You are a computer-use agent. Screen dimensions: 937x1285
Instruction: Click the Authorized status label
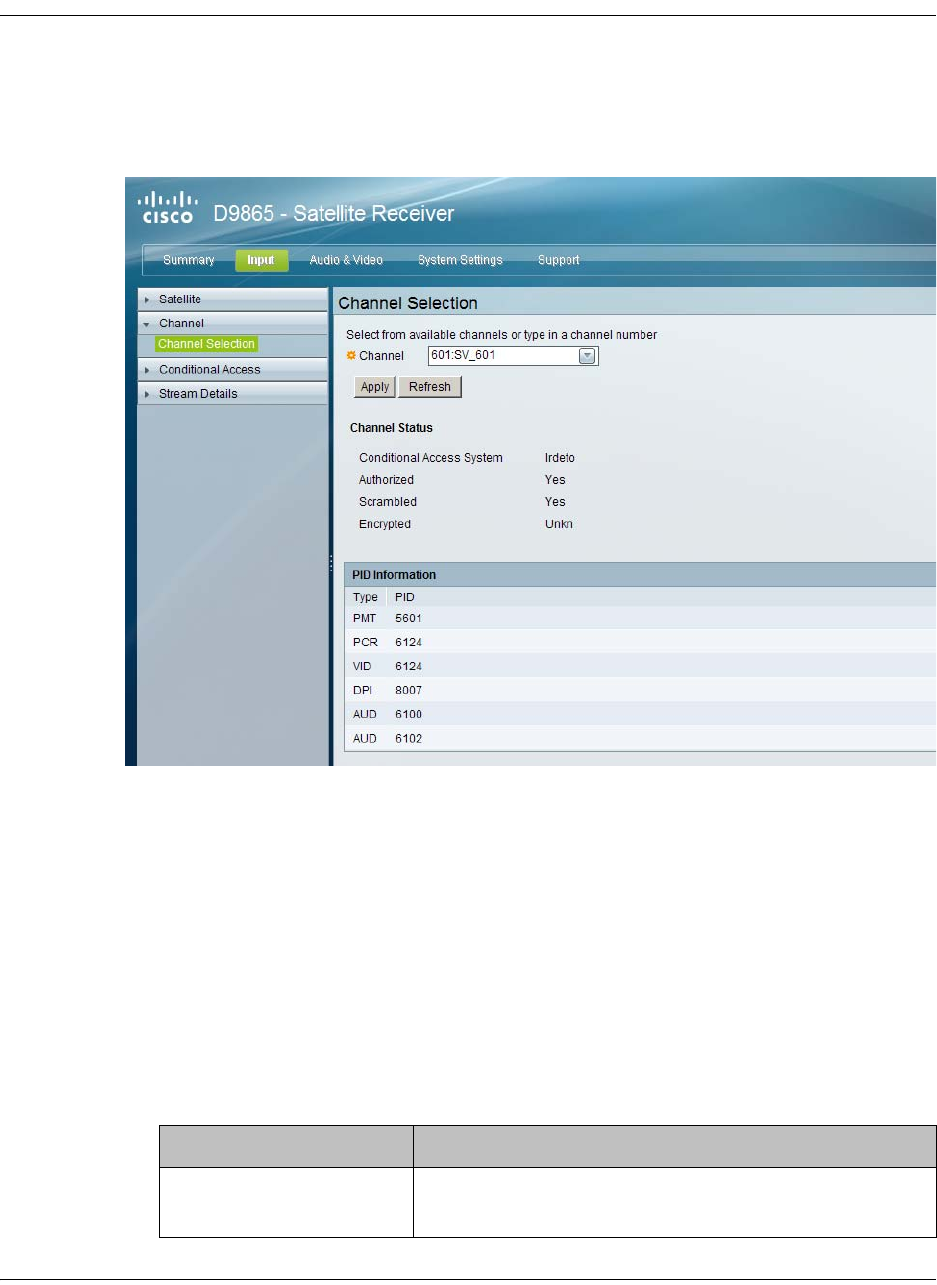(x=386, y=480)
